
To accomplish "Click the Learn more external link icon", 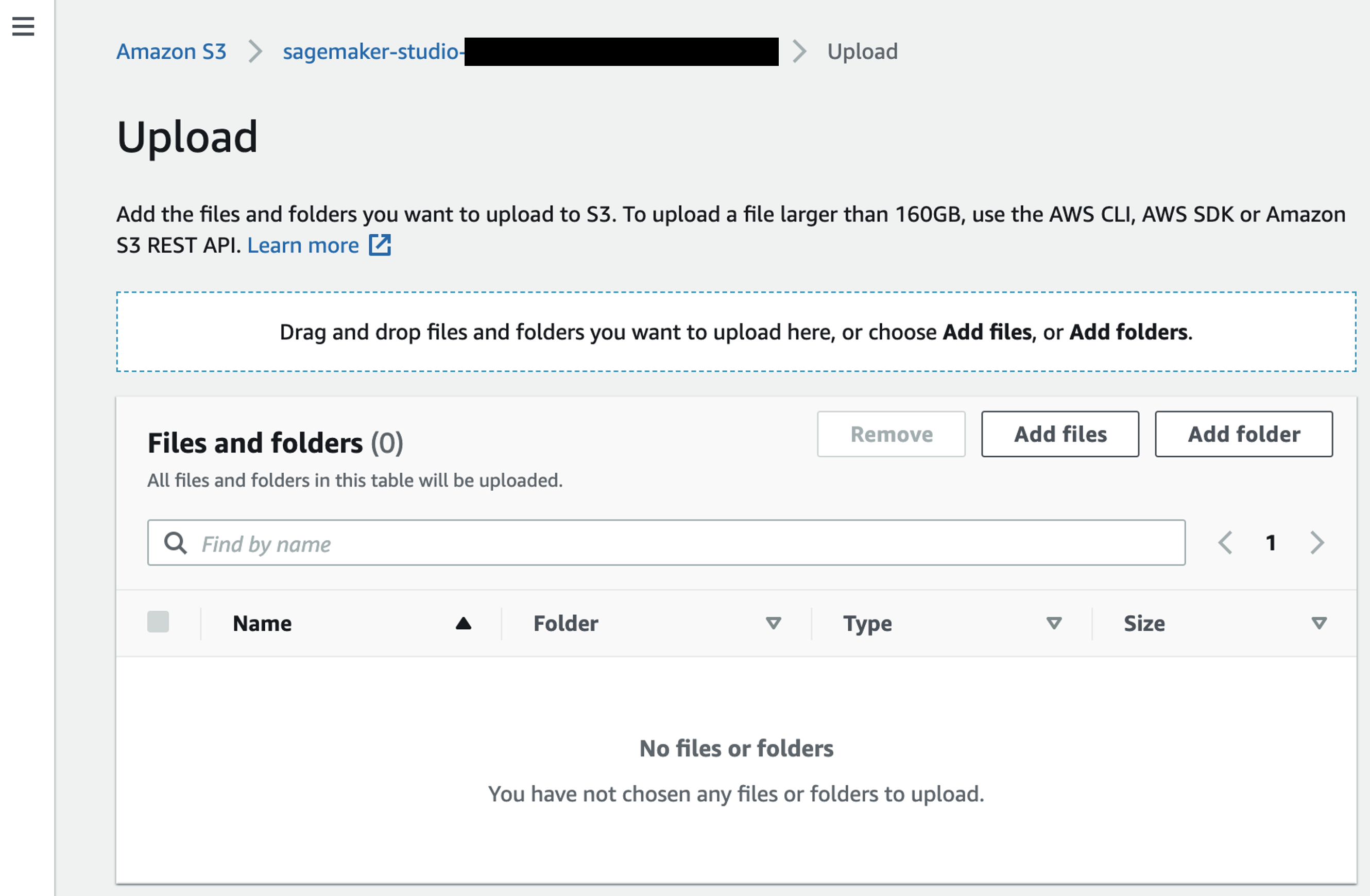I will (380, 245).
